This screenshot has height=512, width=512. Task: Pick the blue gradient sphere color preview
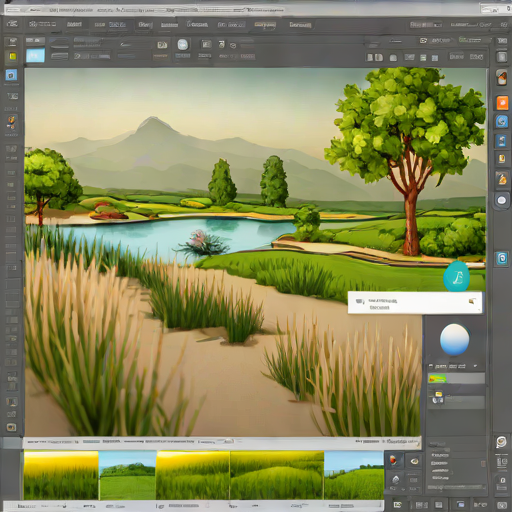click(x=455, y=339)
